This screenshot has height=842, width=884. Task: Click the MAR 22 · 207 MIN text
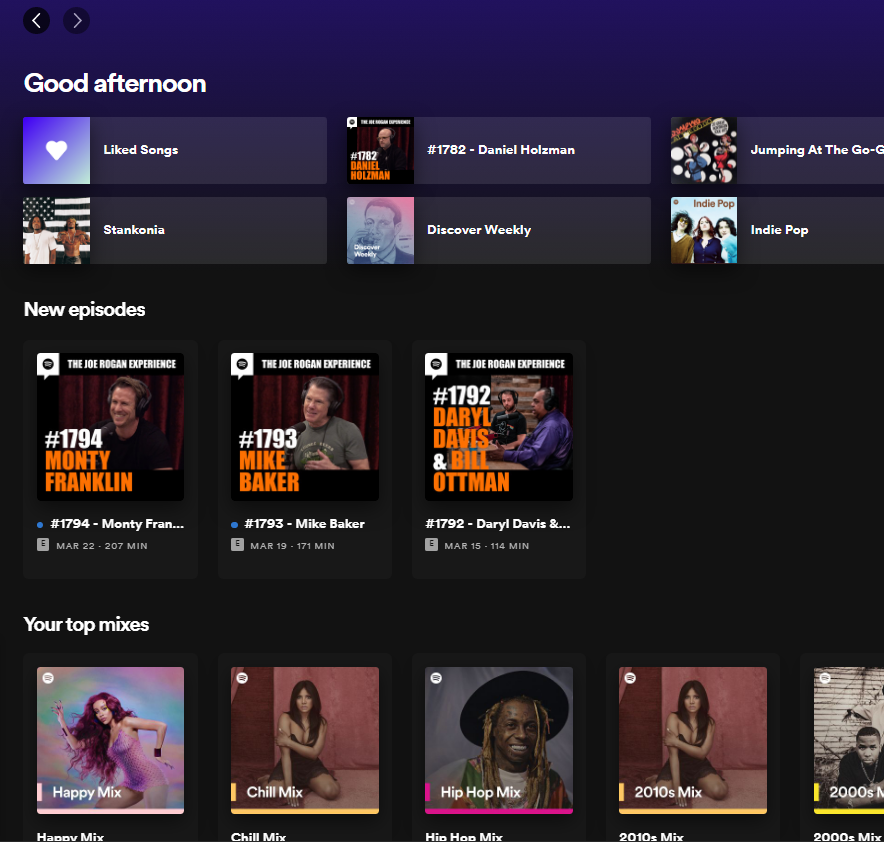[x=102, y=546]
